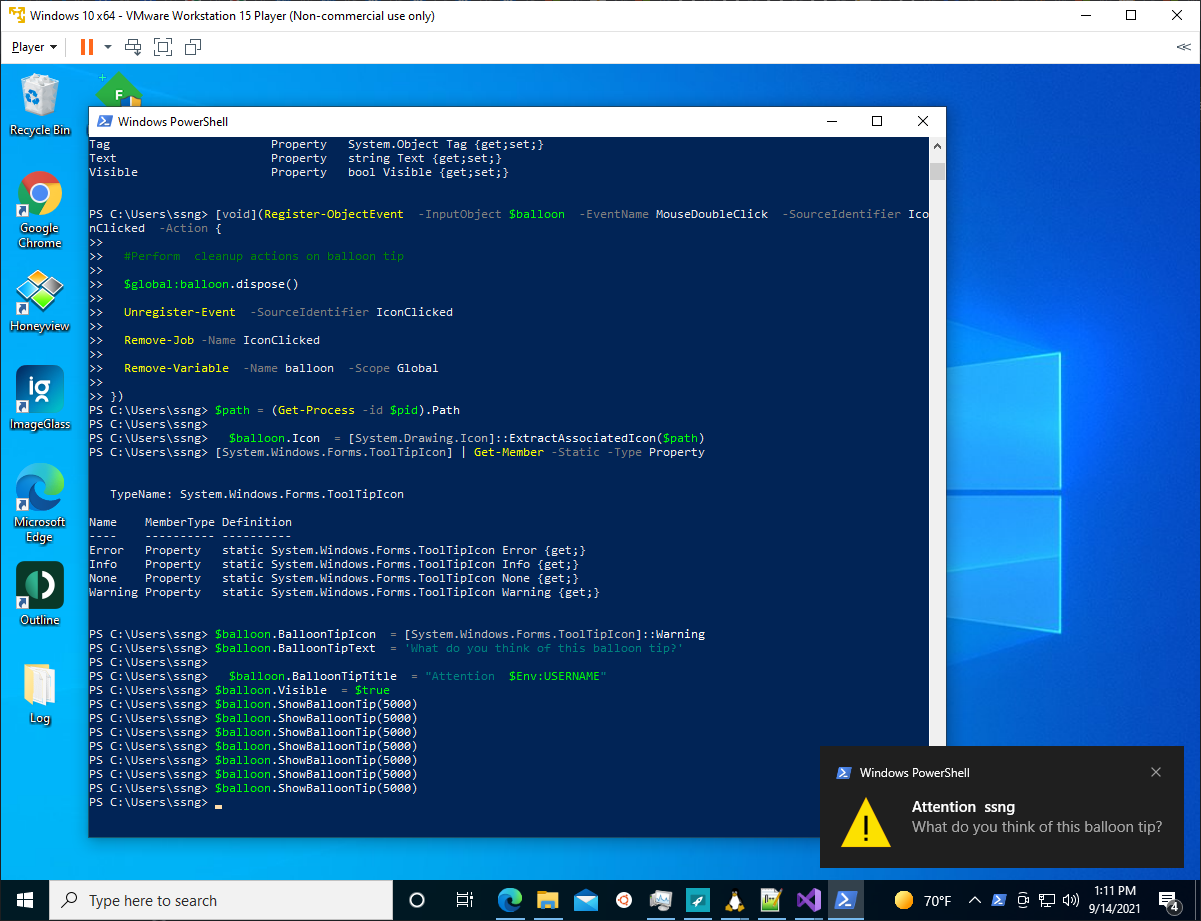Enter full screen mode in VMware

pos(162,46)
